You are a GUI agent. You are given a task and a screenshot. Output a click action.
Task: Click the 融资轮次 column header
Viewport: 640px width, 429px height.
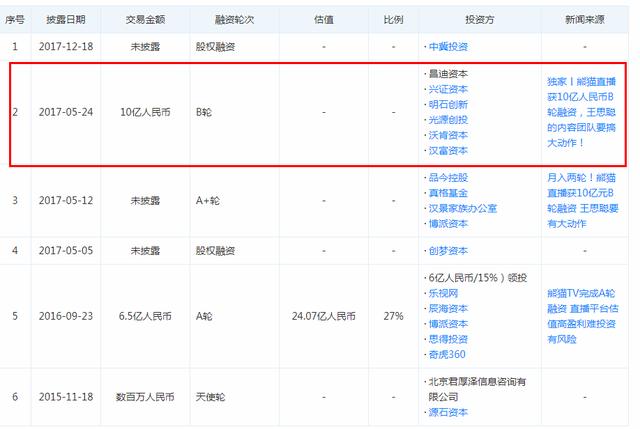234,19
